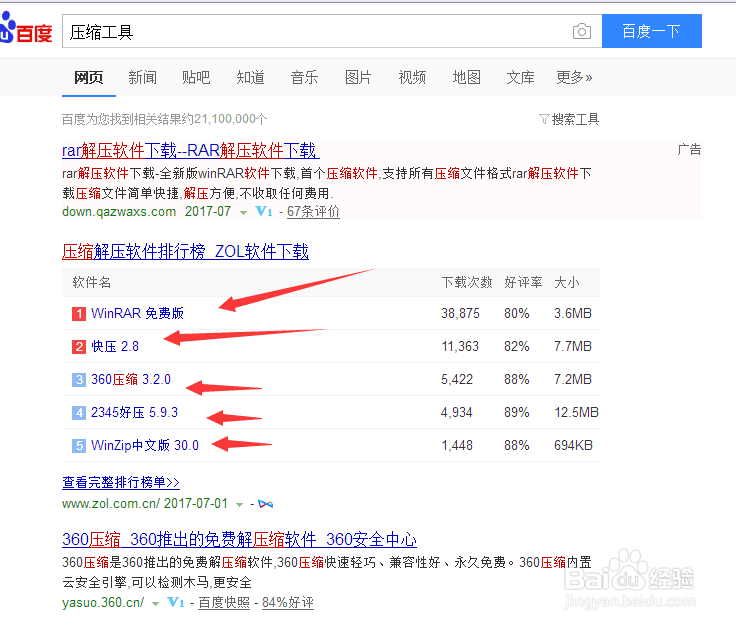Click the bowtie icon after zol.com.cn
Screen dimensions: 736x627
click(266, 505)
